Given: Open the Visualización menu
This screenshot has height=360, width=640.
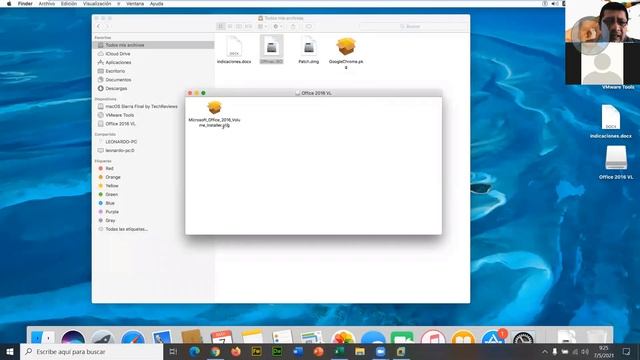Looking at the screenshot, I should point(97,4).
